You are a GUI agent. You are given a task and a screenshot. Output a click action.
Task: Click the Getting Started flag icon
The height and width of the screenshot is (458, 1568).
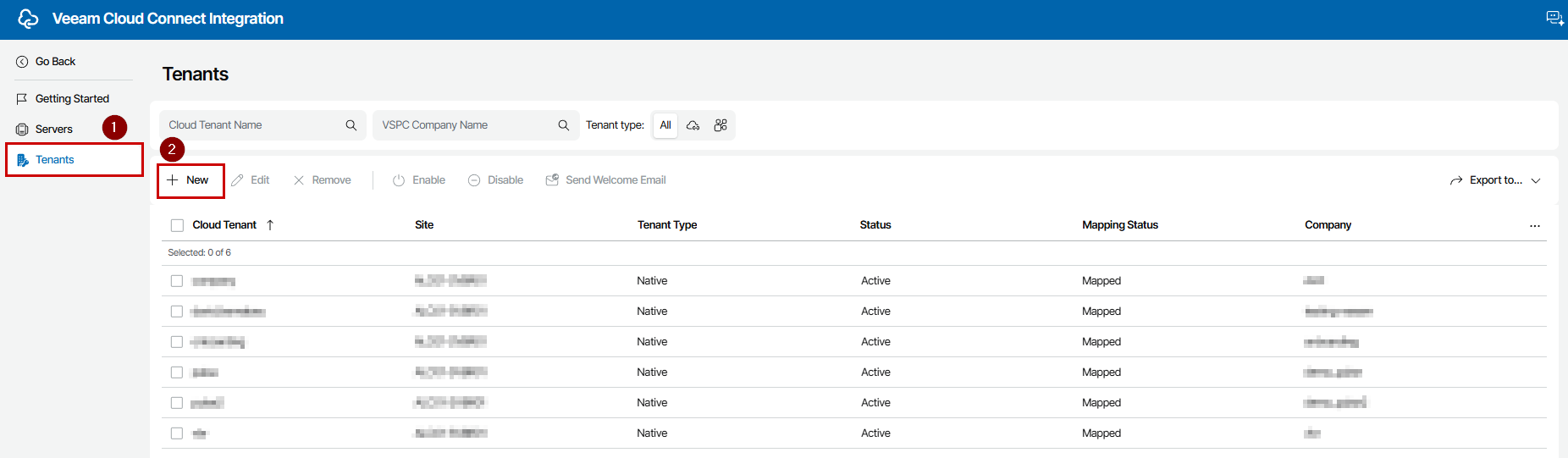coord(22,99)
